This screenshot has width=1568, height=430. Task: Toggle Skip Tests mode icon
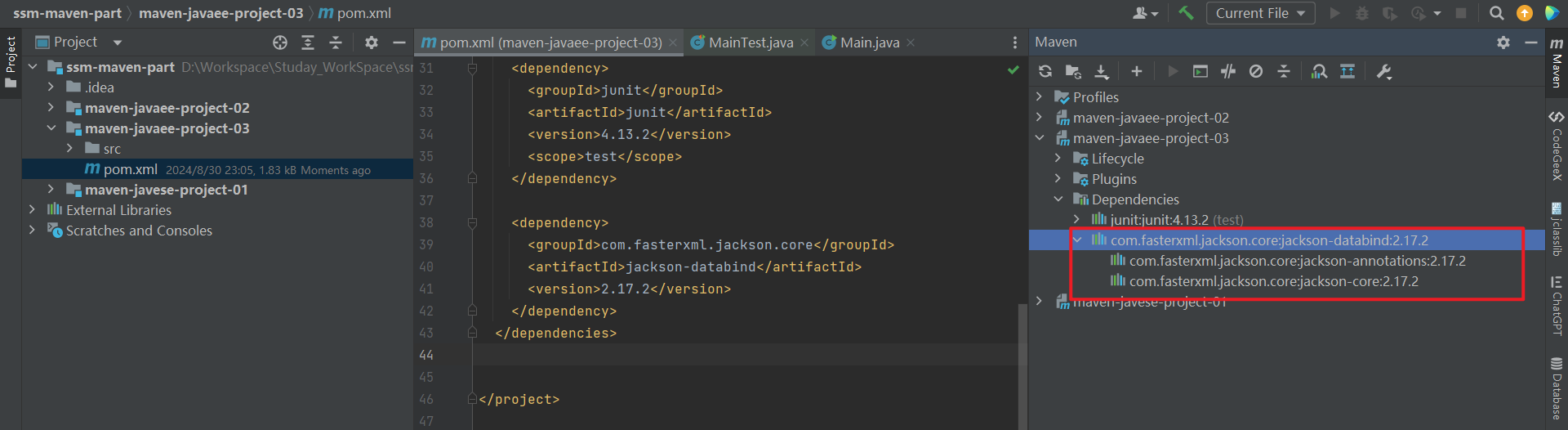[x=1256, y=72]
